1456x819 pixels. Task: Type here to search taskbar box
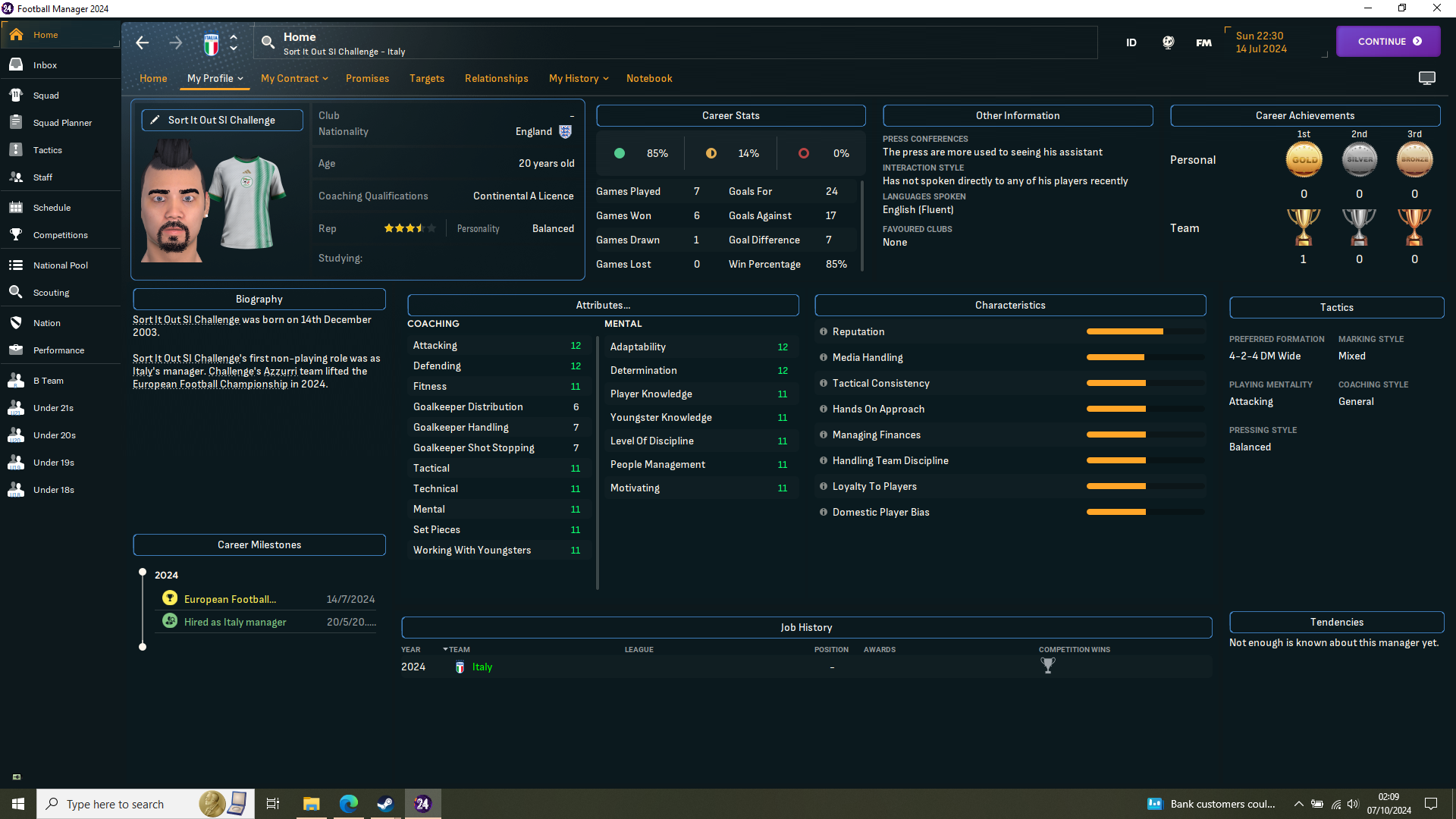[146, 804]
